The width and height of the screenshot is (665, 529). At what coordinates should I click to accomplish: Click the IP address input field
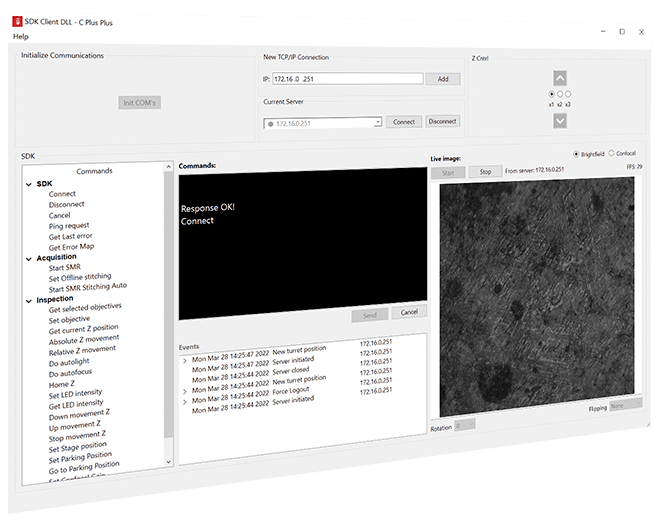pos(348,79)
